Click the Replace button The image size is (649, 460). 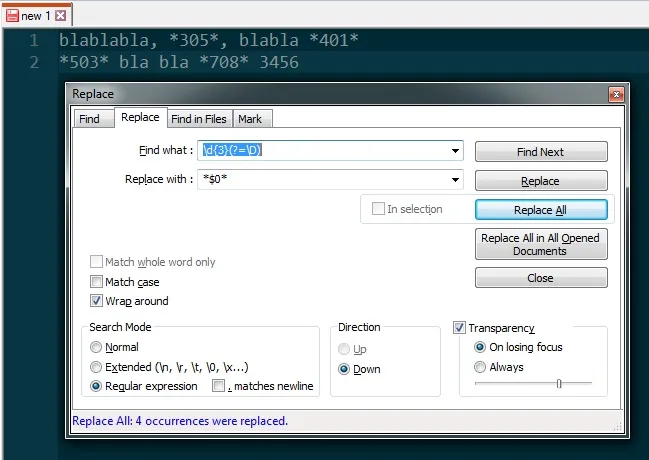click(541, 181)
